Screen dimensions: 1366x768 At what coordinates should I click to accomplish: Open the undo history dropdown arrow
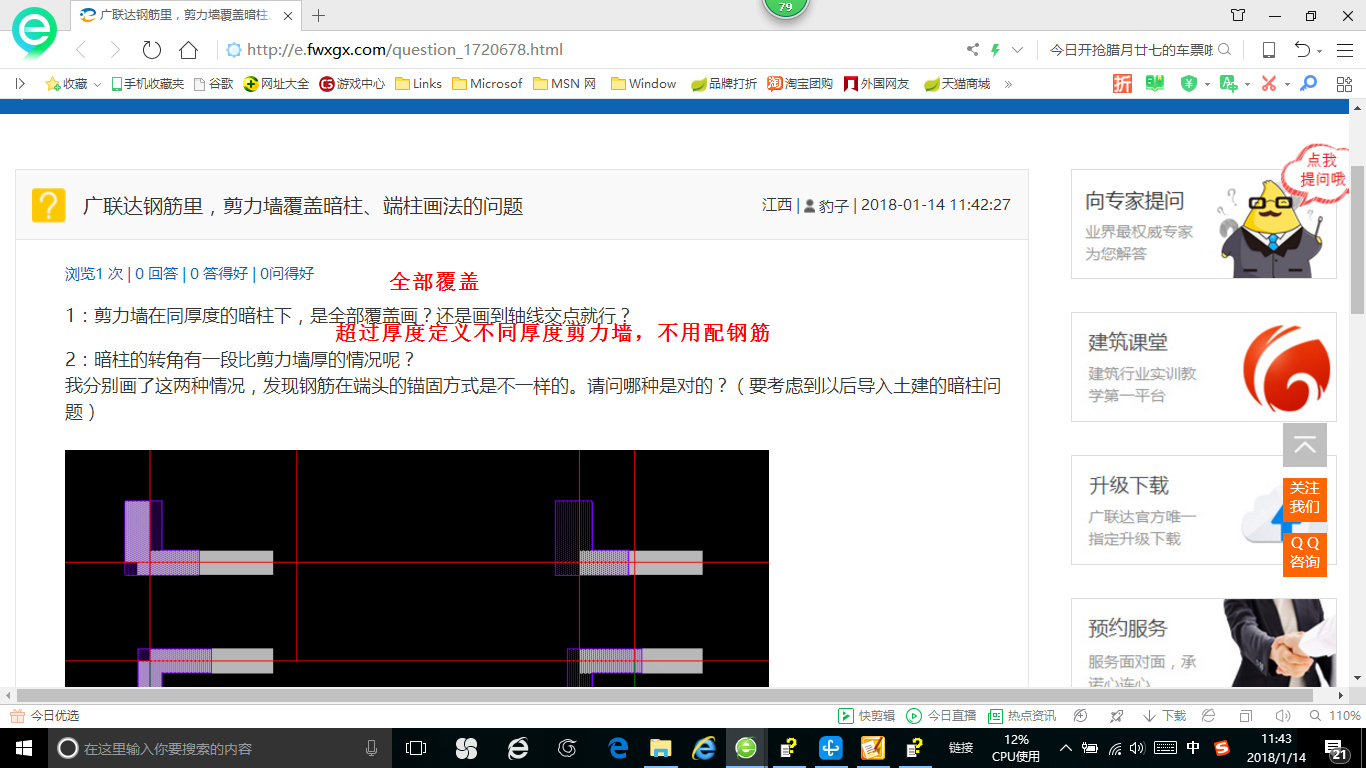pyautogui.click(x=1320, y=51)
